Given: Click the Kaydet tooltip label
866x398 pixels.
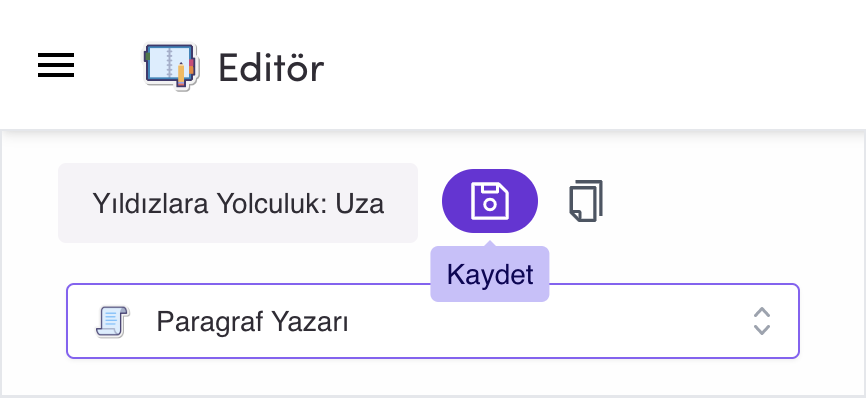Looking at the screenshot, I should click(490, 274).
